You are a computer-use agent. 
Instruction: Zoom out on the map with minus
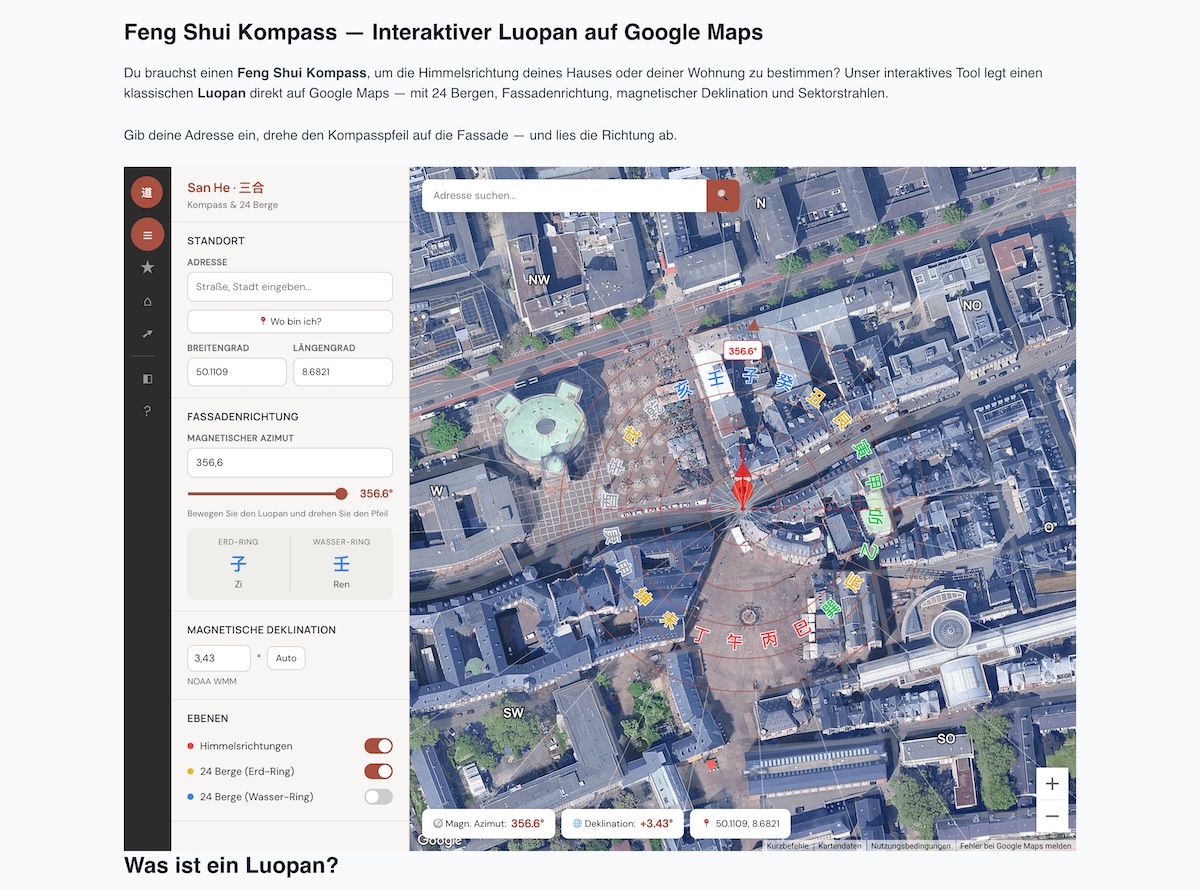1052,817
